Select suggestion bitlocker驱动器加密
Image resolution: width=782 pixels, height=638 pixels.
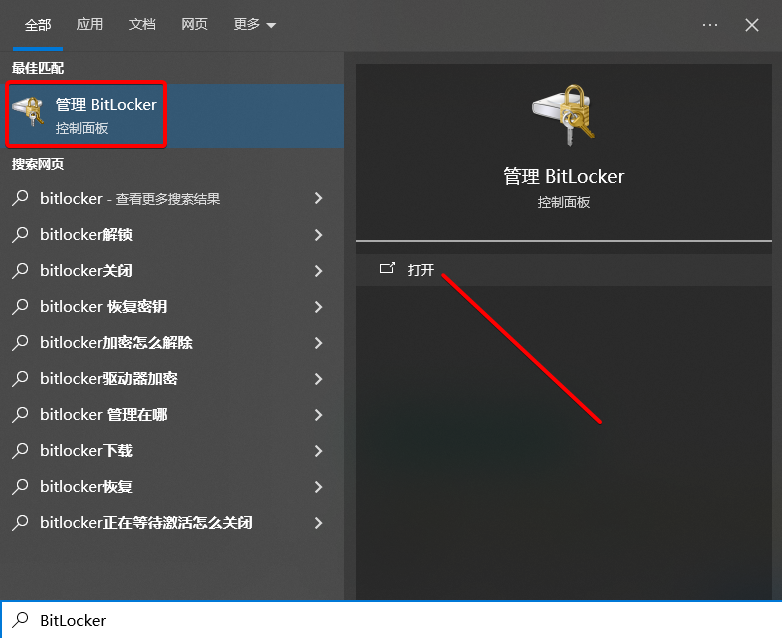point(172,378)
